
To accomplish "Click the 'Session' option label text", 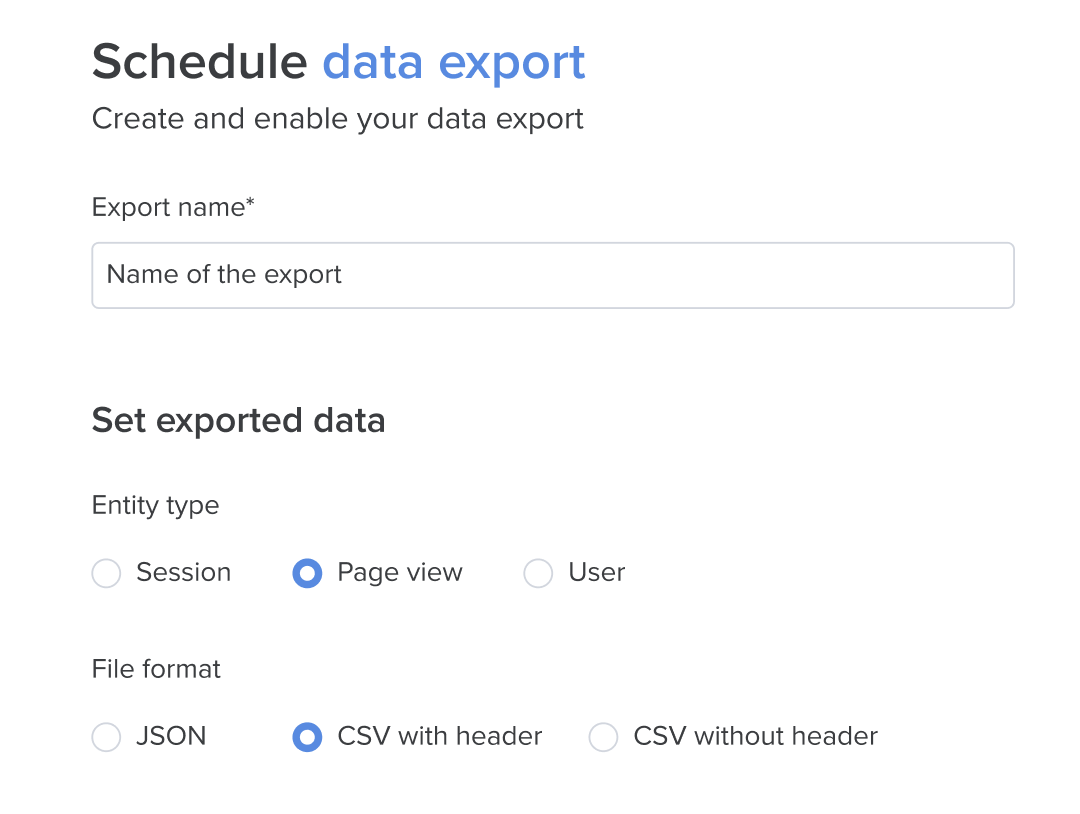I will [x=183, y=572].
